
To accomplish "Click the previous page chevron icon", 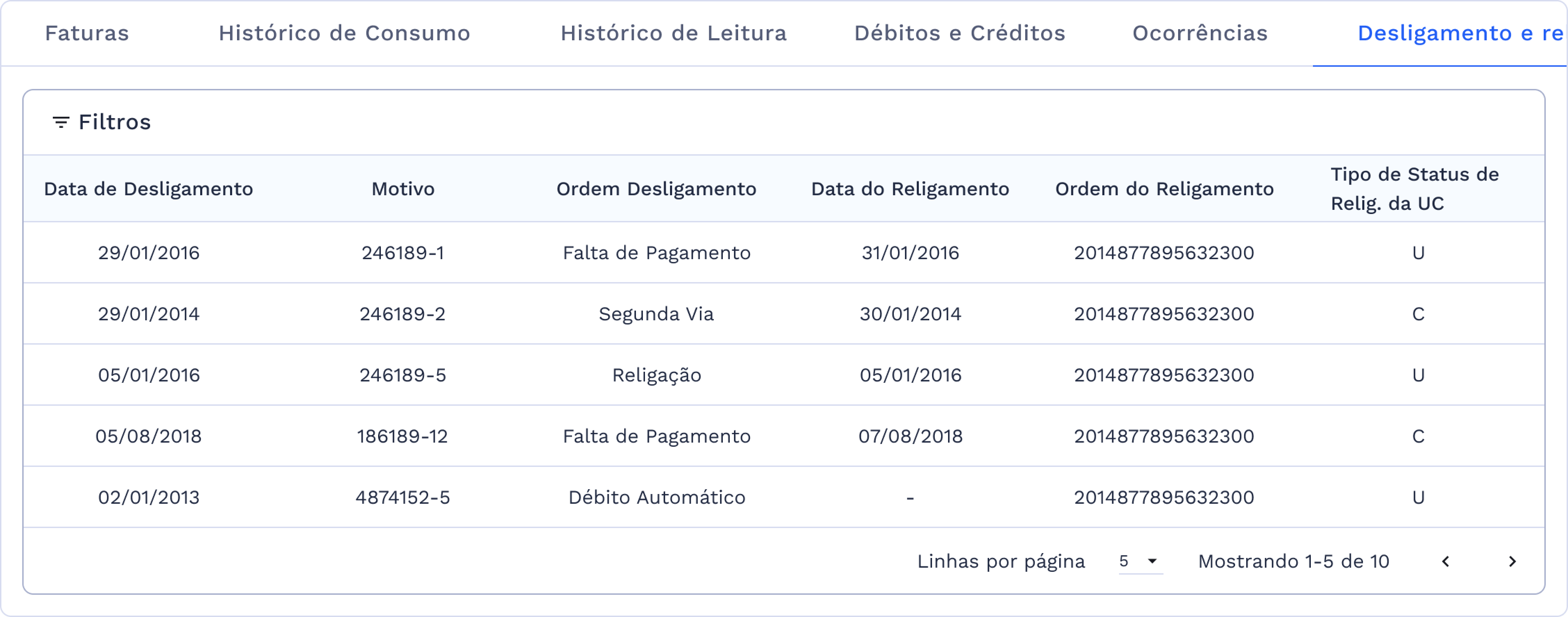I will [x=1446, y=562].
